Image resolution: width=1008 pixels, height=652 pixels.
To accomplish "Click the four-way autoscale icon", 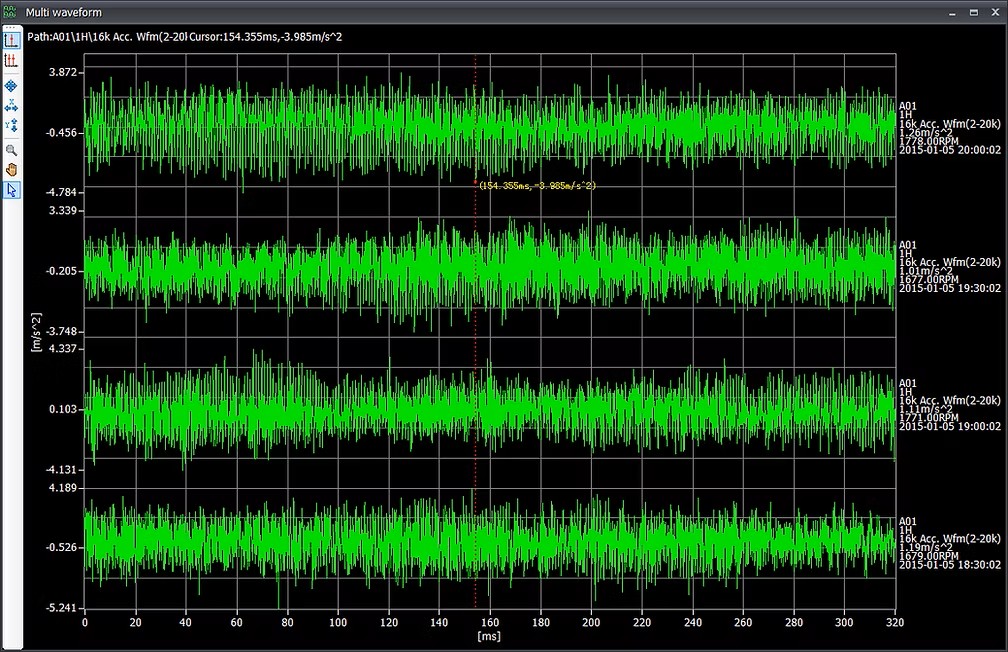I will coord(11,87).
